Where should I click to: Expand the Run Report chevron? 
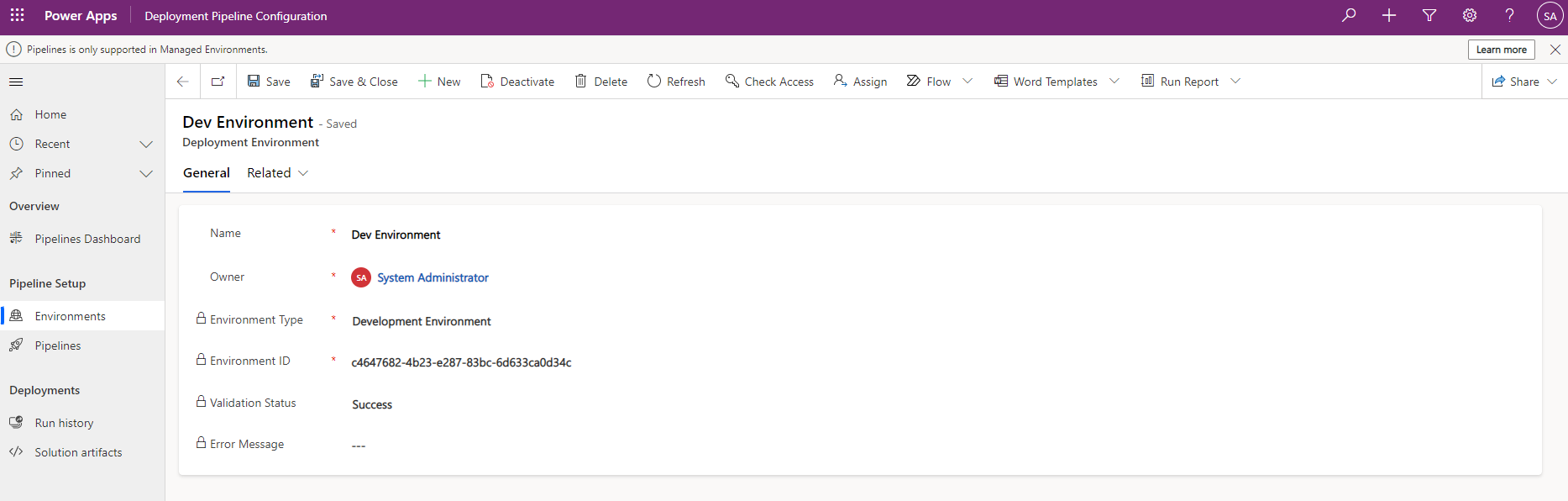[1235, 82]
